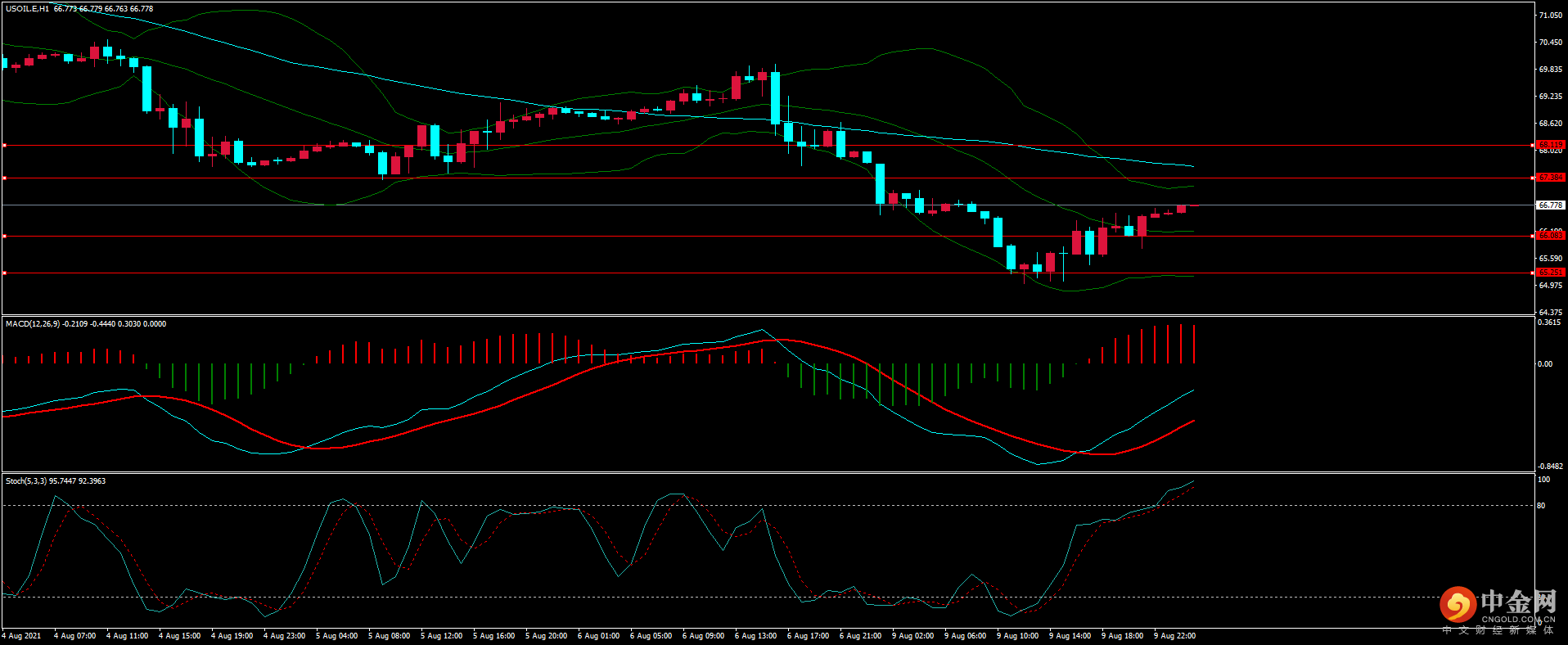
Task: Click the 4 Aug 19:00 time label
Action: click(232, 636)
